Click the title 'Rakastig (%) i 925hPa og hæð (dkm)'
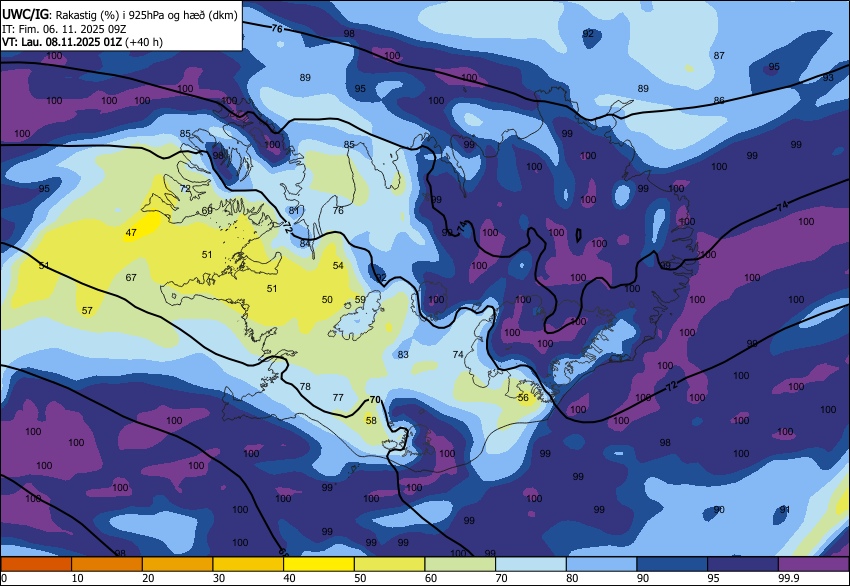850x586 pixels. pos(146,15)
